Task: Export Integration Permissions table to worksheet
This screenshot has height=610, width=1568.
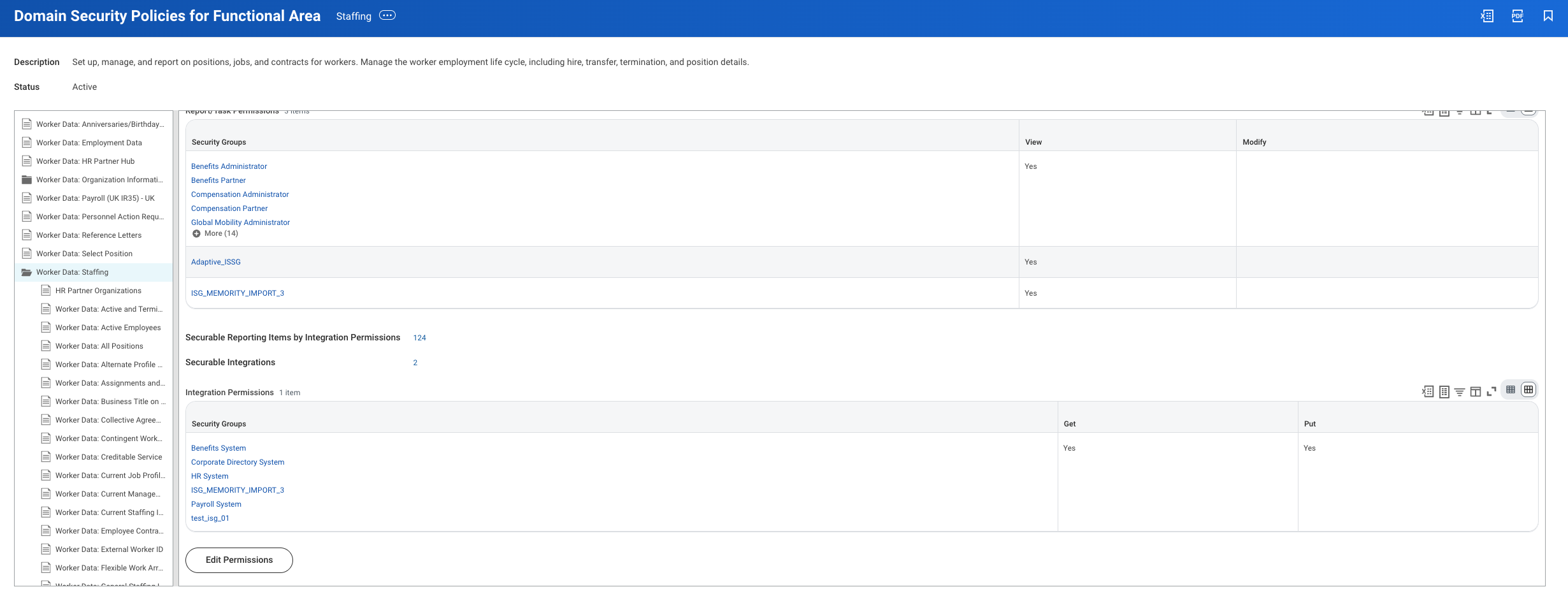Action: (x=1444, y=391)
